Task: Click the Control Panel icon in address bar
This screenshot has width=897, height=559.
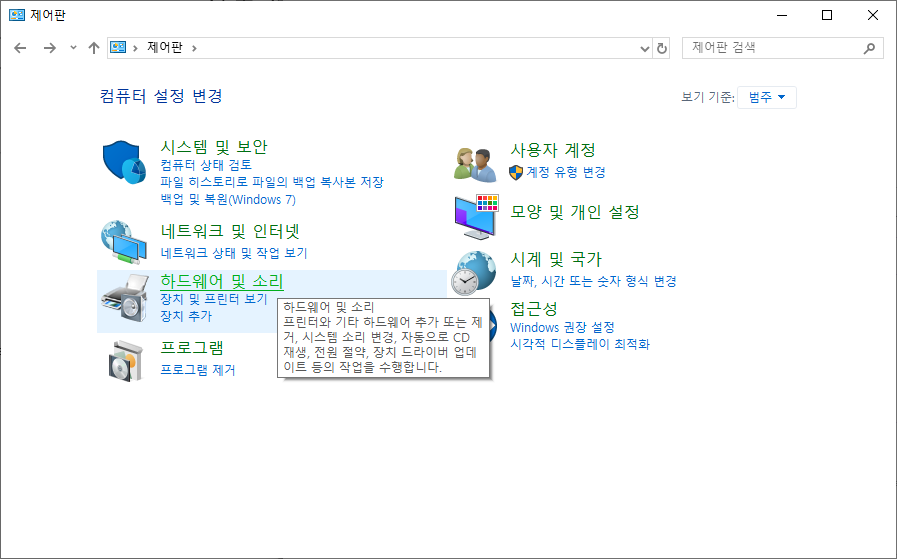Action: point(118,47)
